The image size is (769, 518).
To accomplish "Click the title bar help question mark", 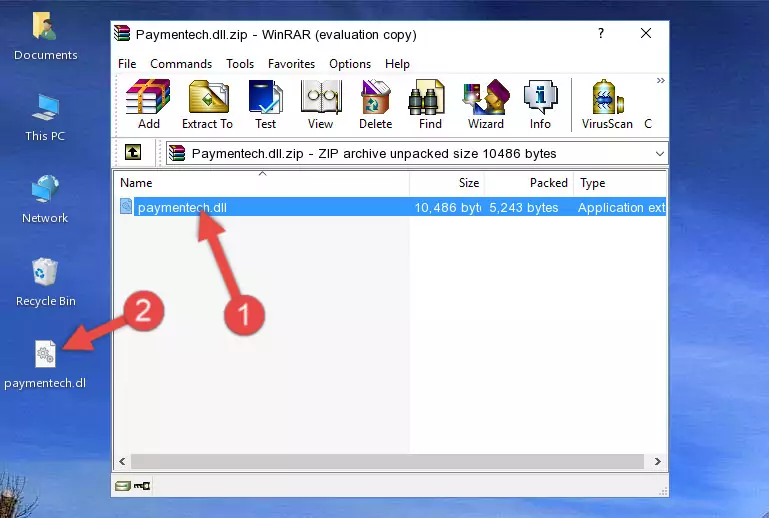I will 601,33.
